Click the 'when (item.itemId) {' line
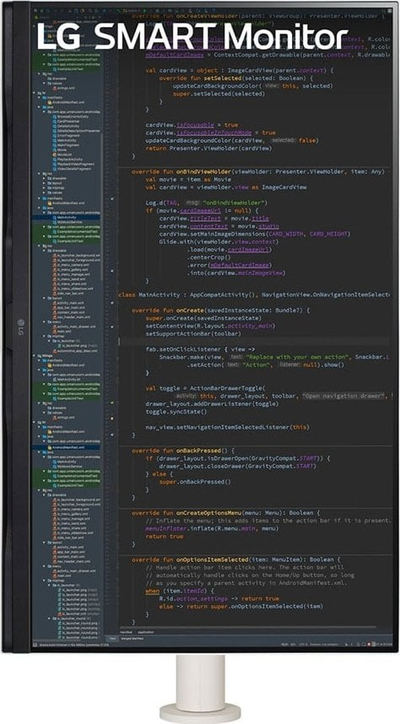 pyautogui.click(x=180, y=591)
